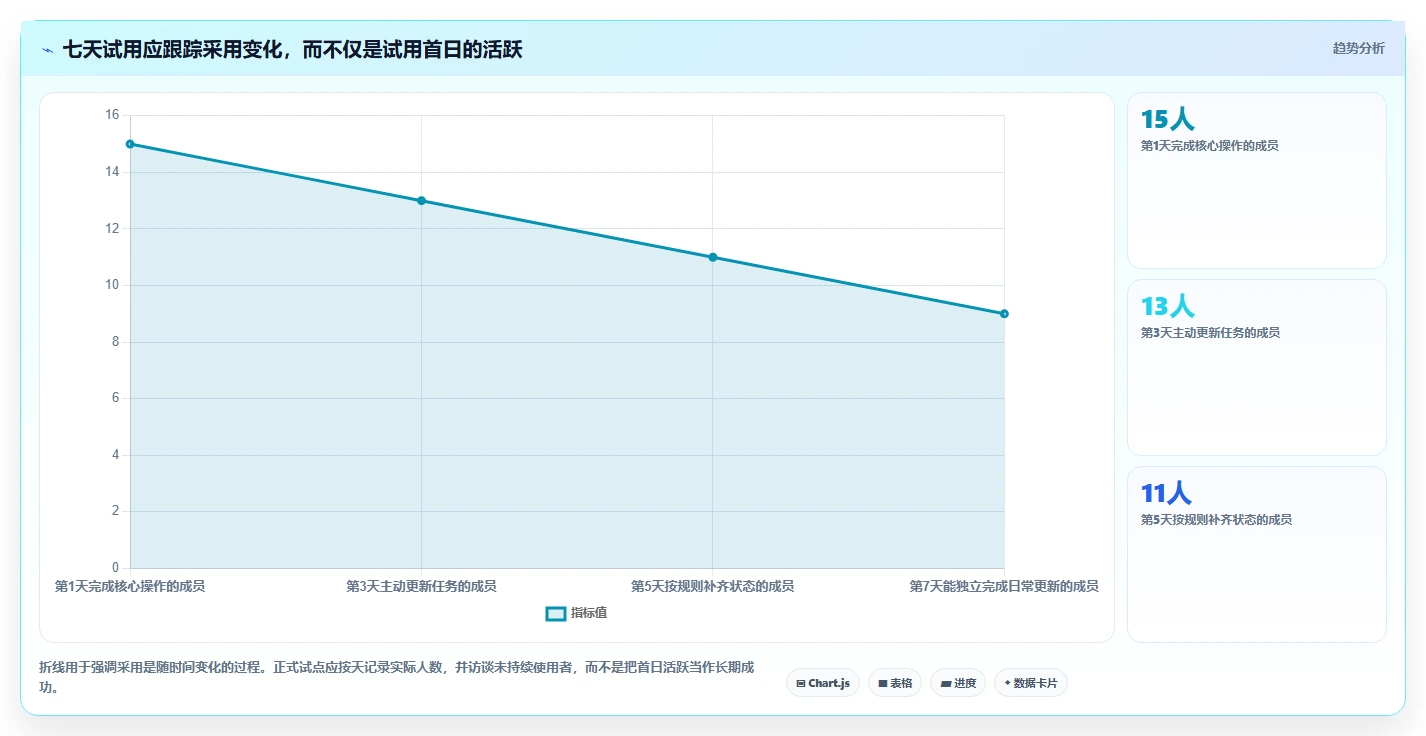Select the Chart.js chip
Screen dimensions: 1426x736
(x=823, y=683)
